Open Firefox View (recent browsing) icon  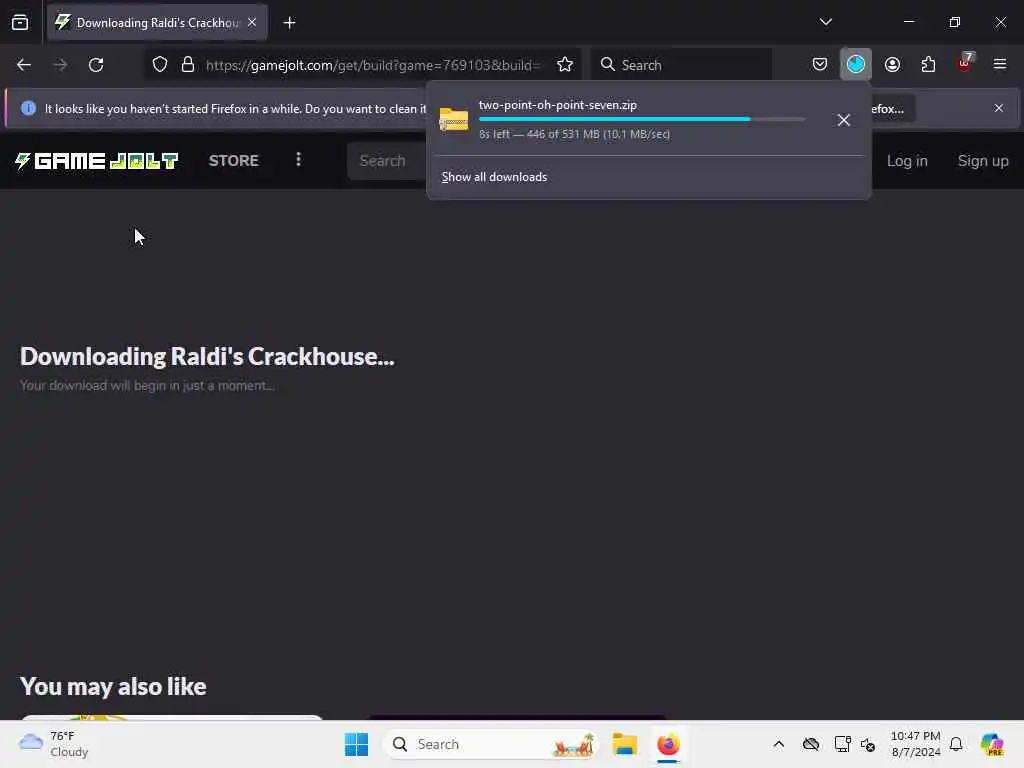click(20, 22)
